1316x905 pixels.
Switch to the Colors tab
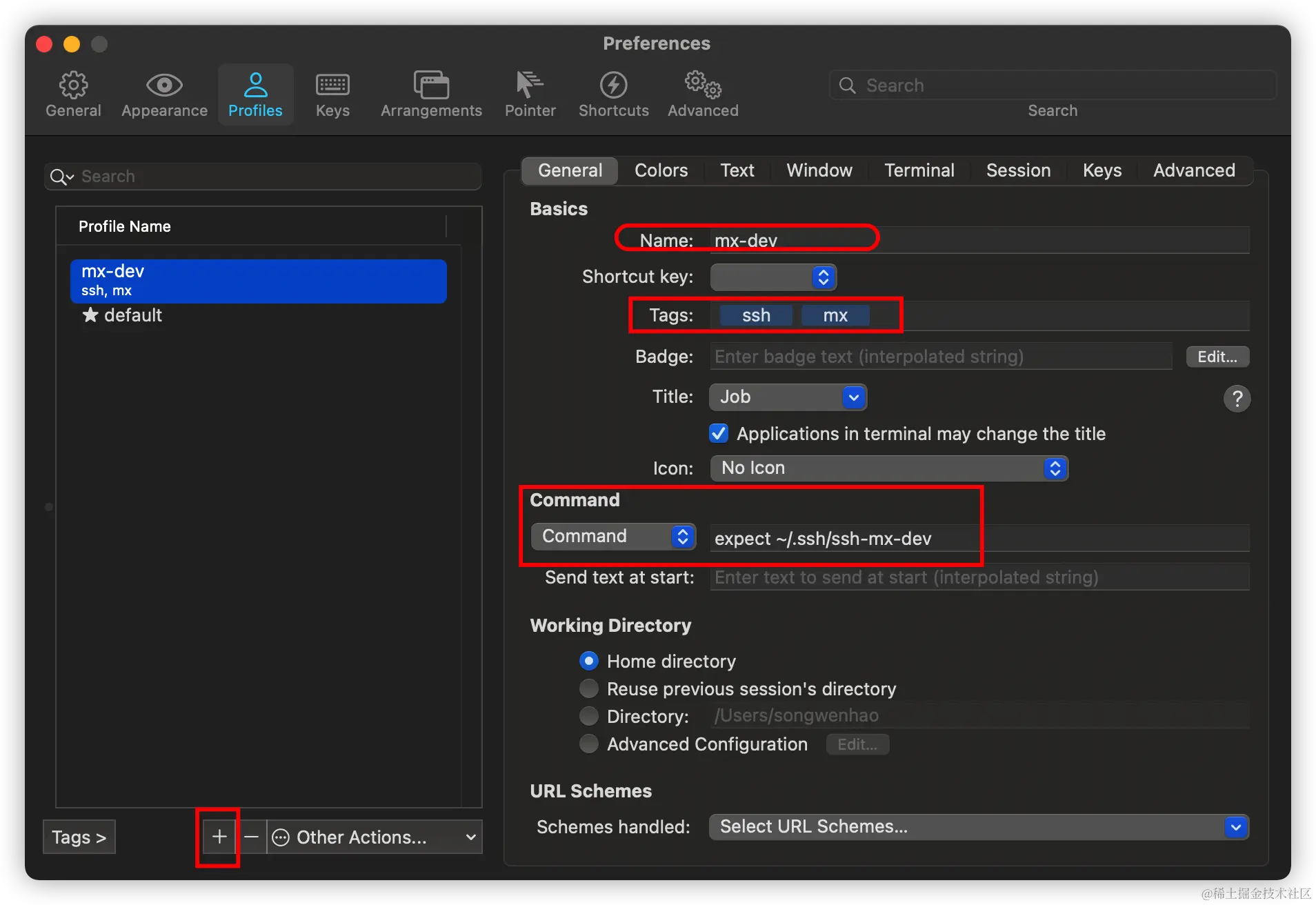pos(661,170)
